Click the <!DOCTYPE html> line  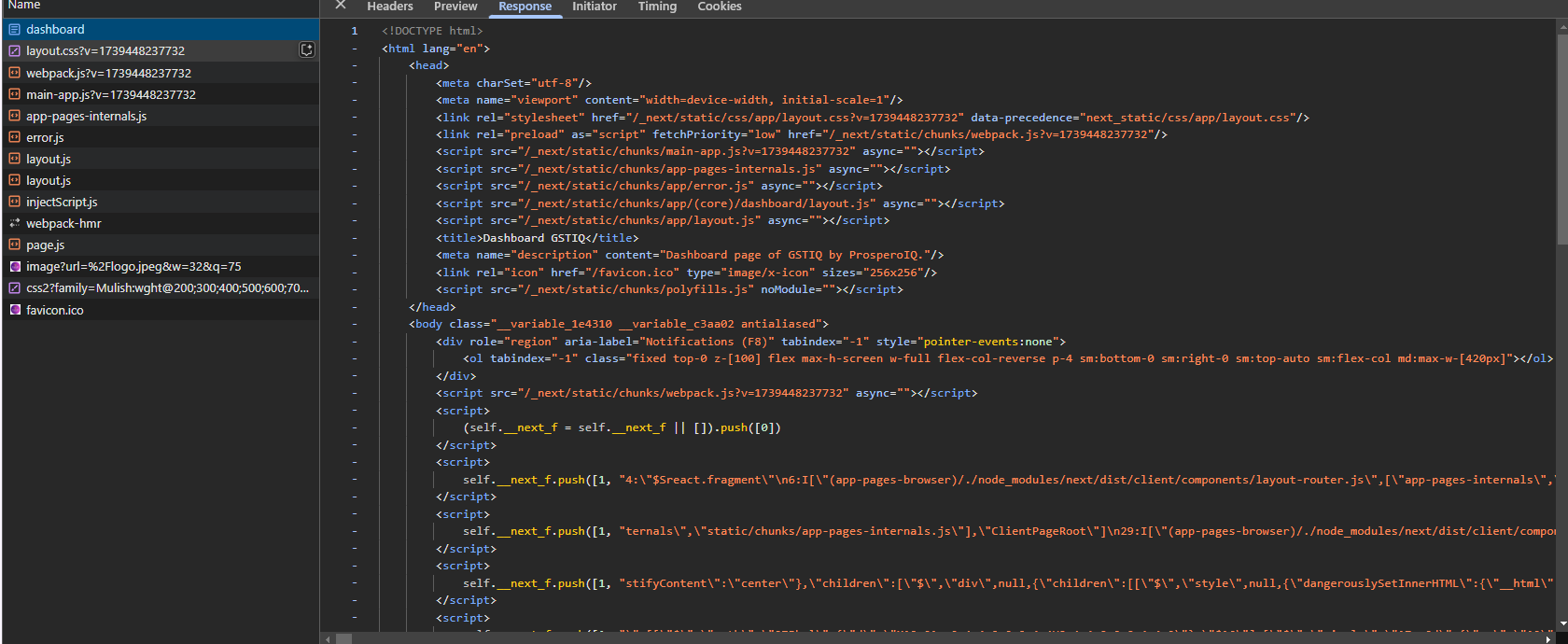pyautogui.click(x=432, y=31)
